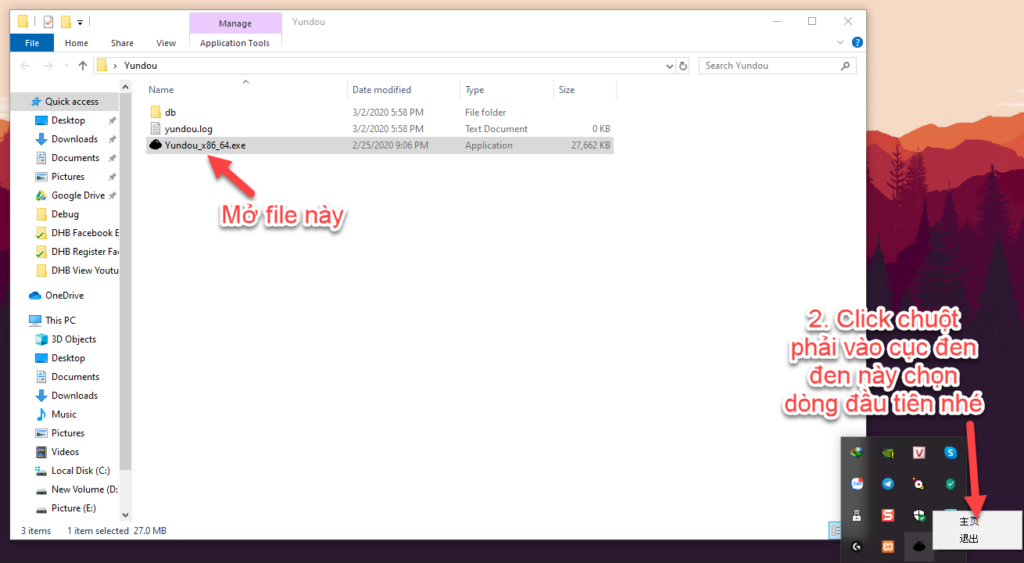Click navigation pane scroll-up arrow
Viewport: 1024px width, 563px height.
point(125,87)
